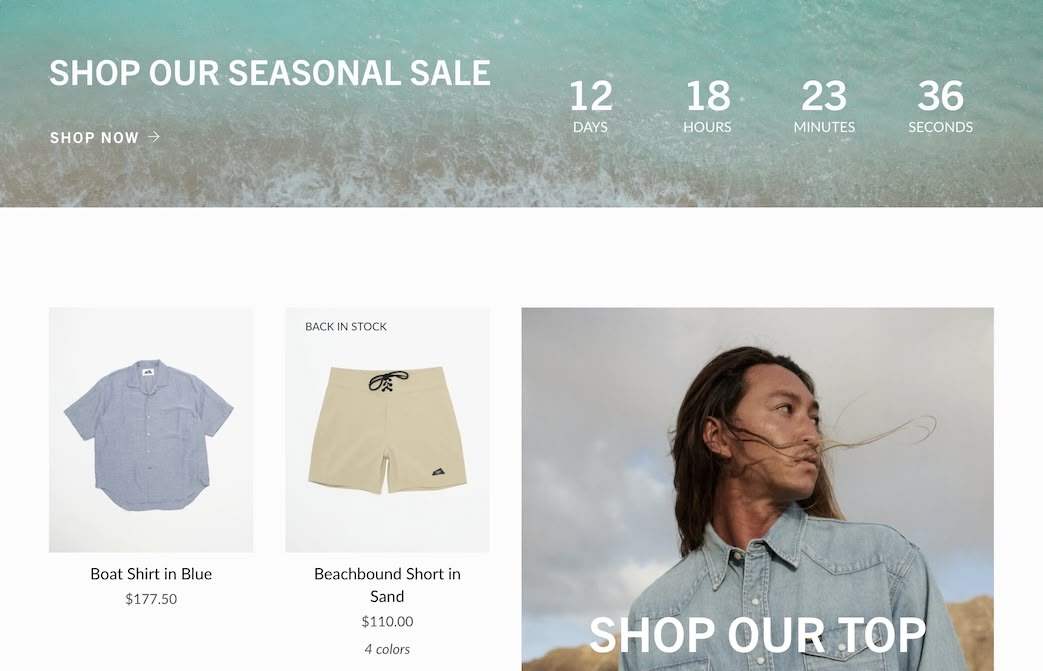Click the Boat Shirt in Blue title
The width and height of the screenshot is (1043, 671).
click(151, 574)
